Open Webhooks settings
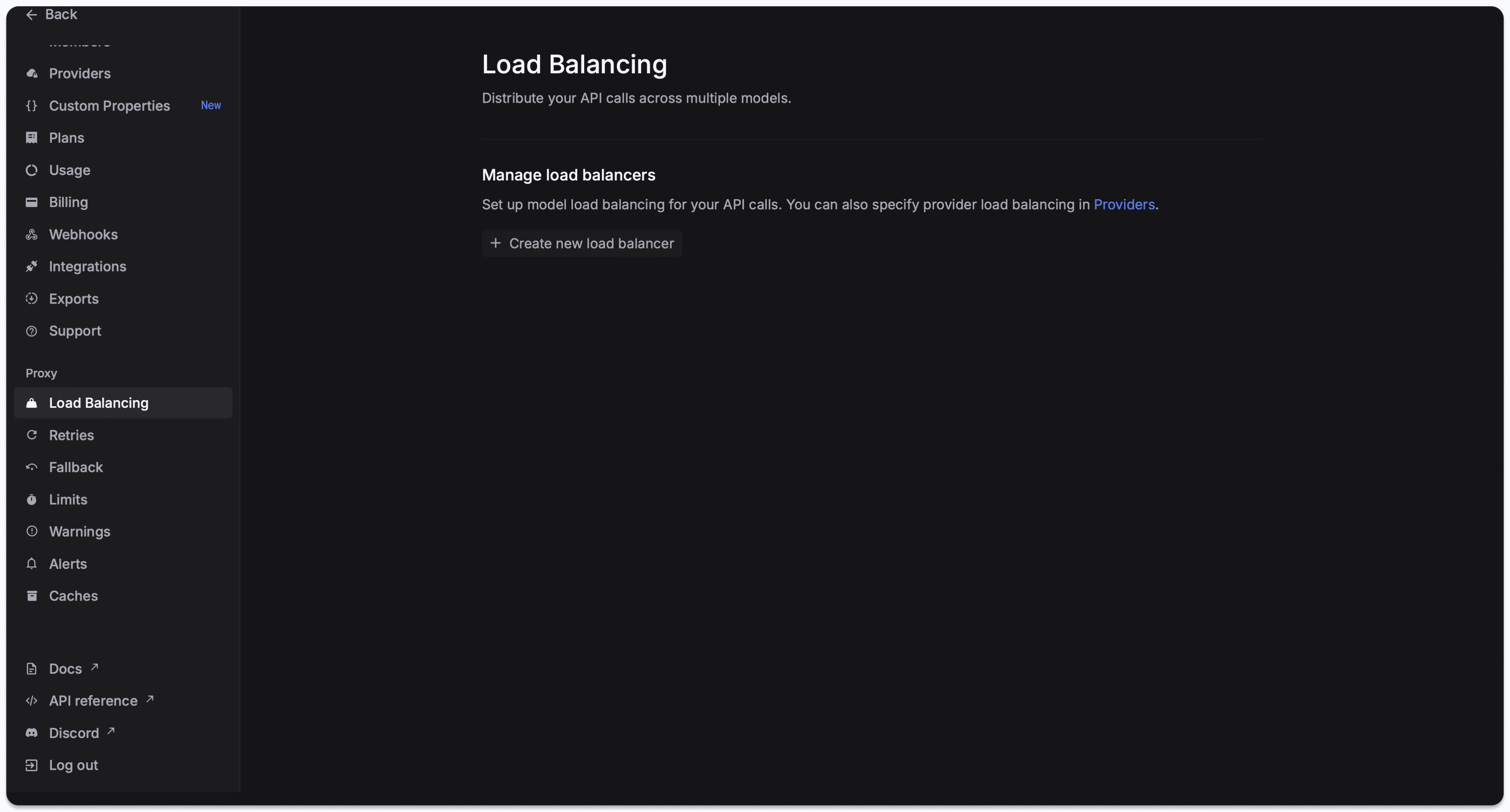The height and width of the screenshot is (812, 1510). (x=123, y=234)
